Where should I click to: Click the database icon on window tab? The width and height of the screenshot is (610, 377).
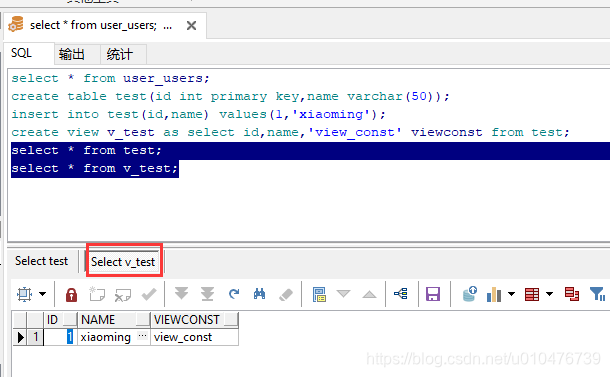[16, 24]
